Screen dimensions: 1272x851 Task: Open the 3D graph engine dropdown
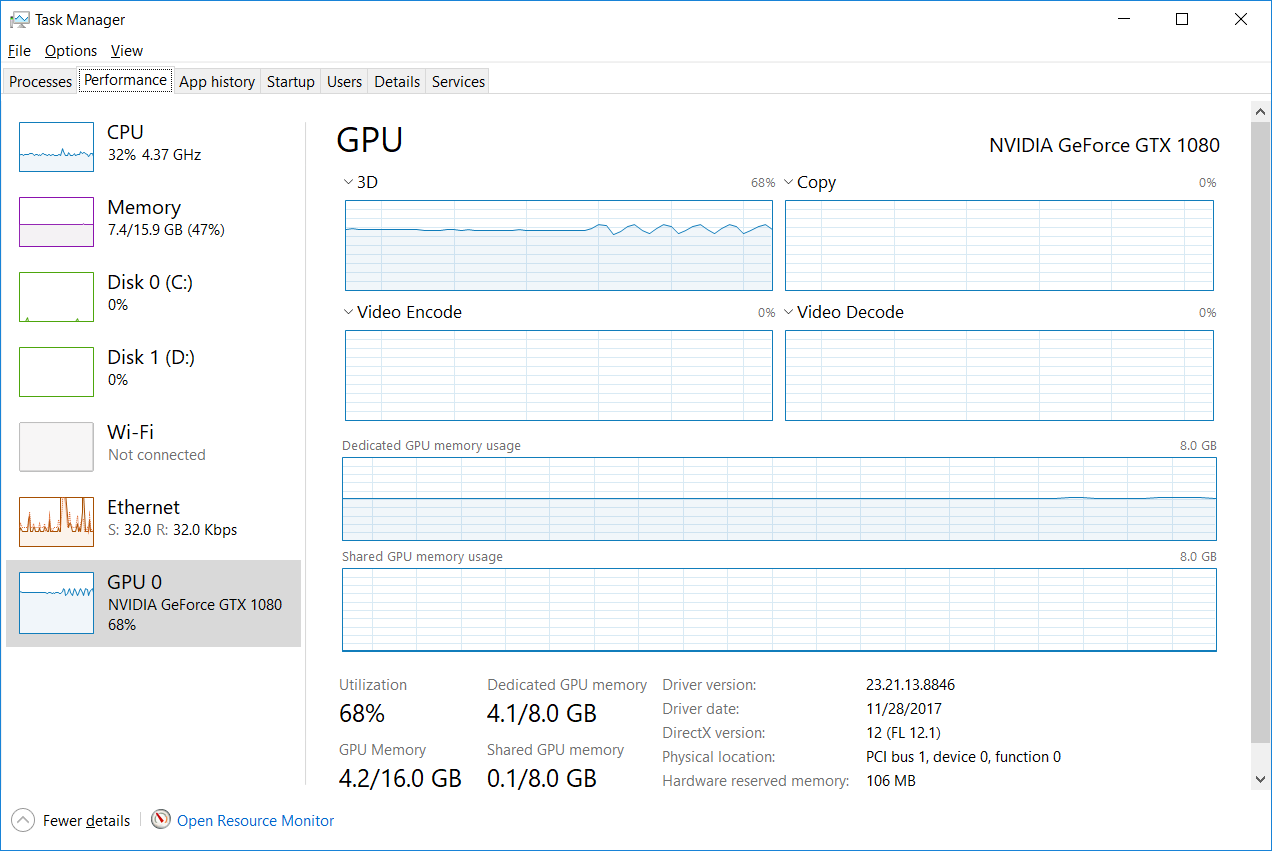tap(348, 182)
